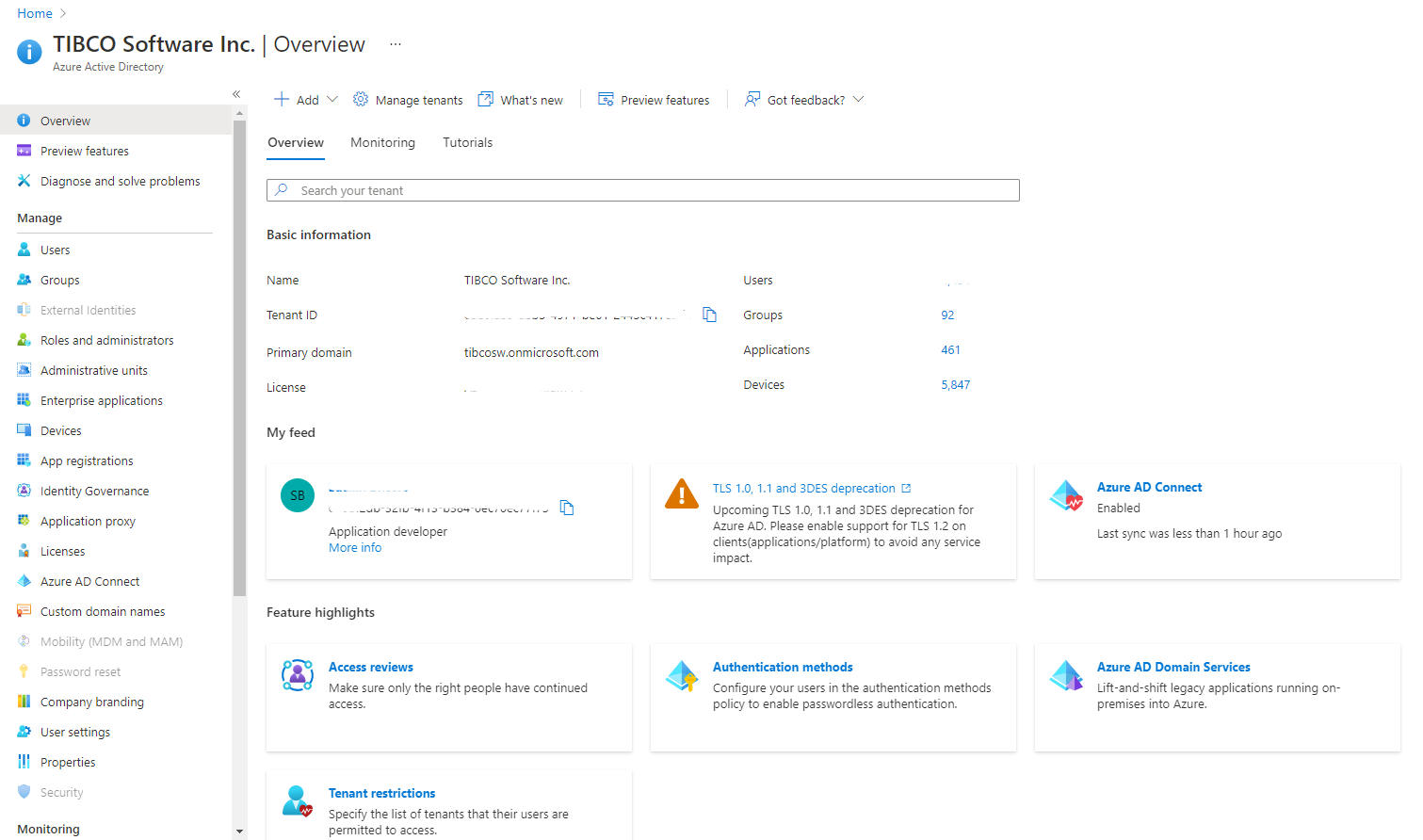Click the SB user avatar
The height and width of the screenshot is (840, 1423).
coord(298,495)
